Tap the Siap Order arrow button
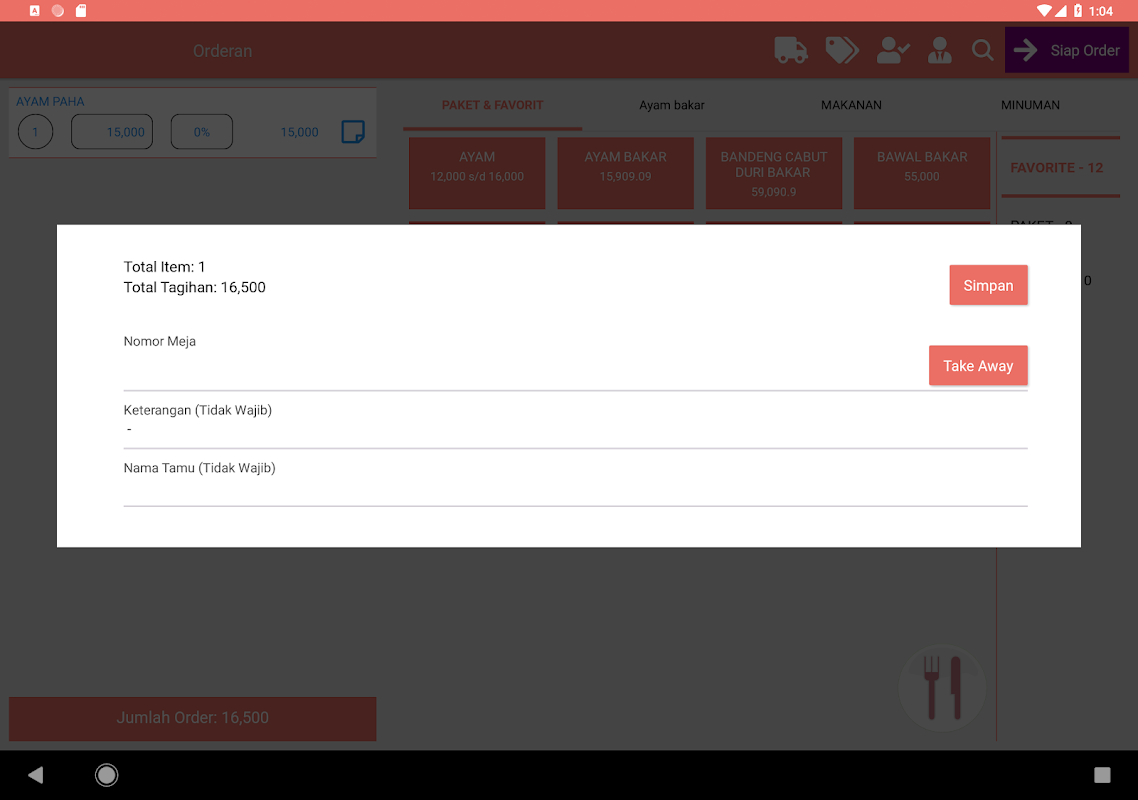The image size is (1138, 800). (1066, 50)
